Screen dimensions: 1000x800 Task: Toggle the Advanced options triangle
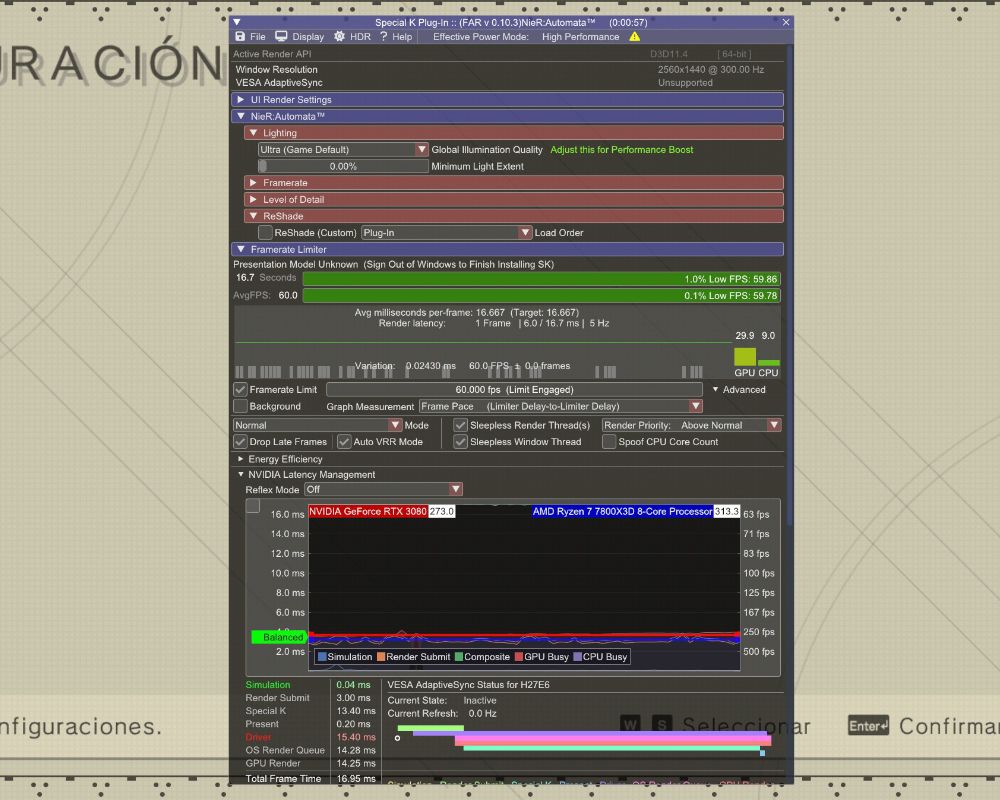pyautogui.click(x=715, y=389)
